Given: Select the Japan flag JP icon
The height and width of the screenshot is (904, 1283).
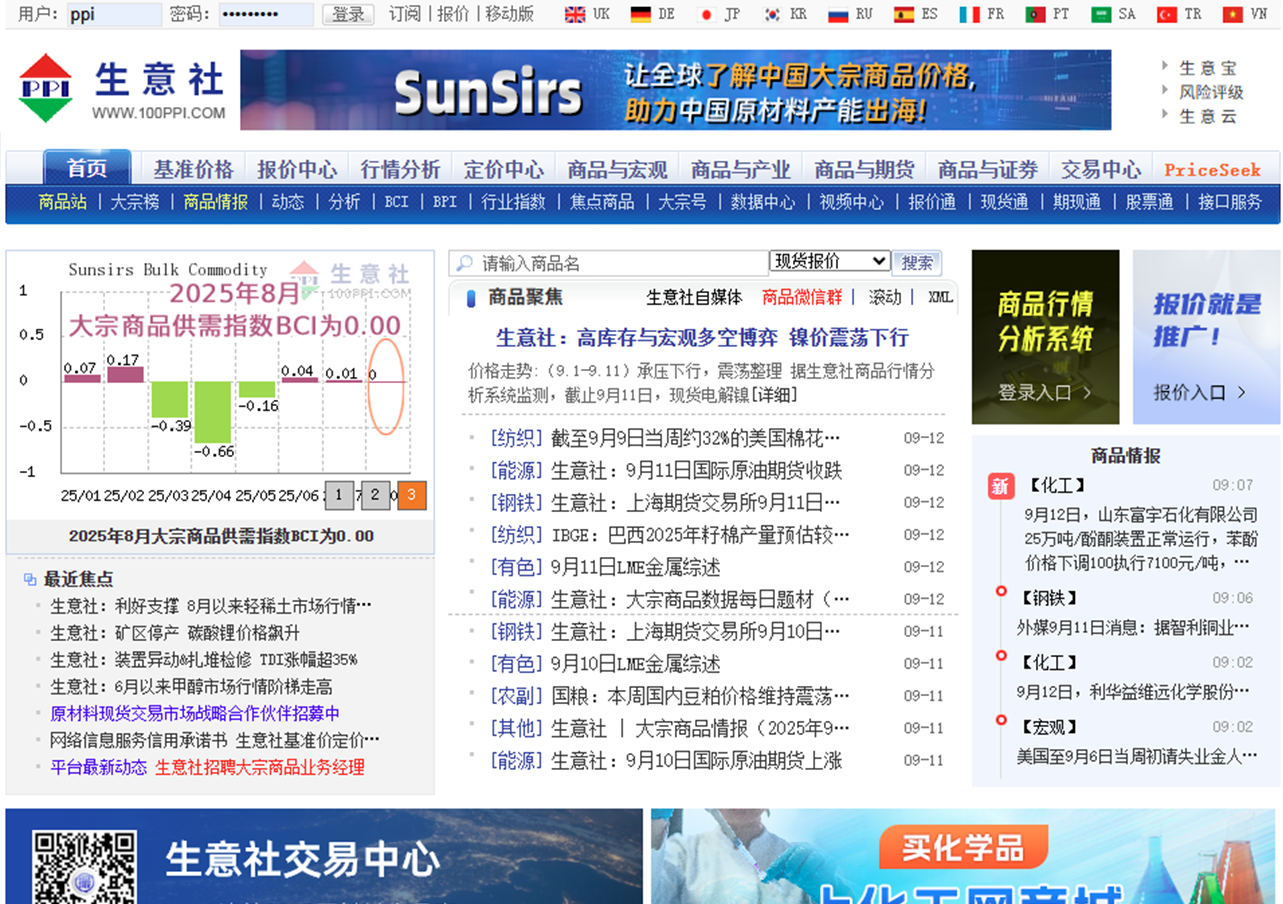Looking at the screenshot, I should (707, 14).
